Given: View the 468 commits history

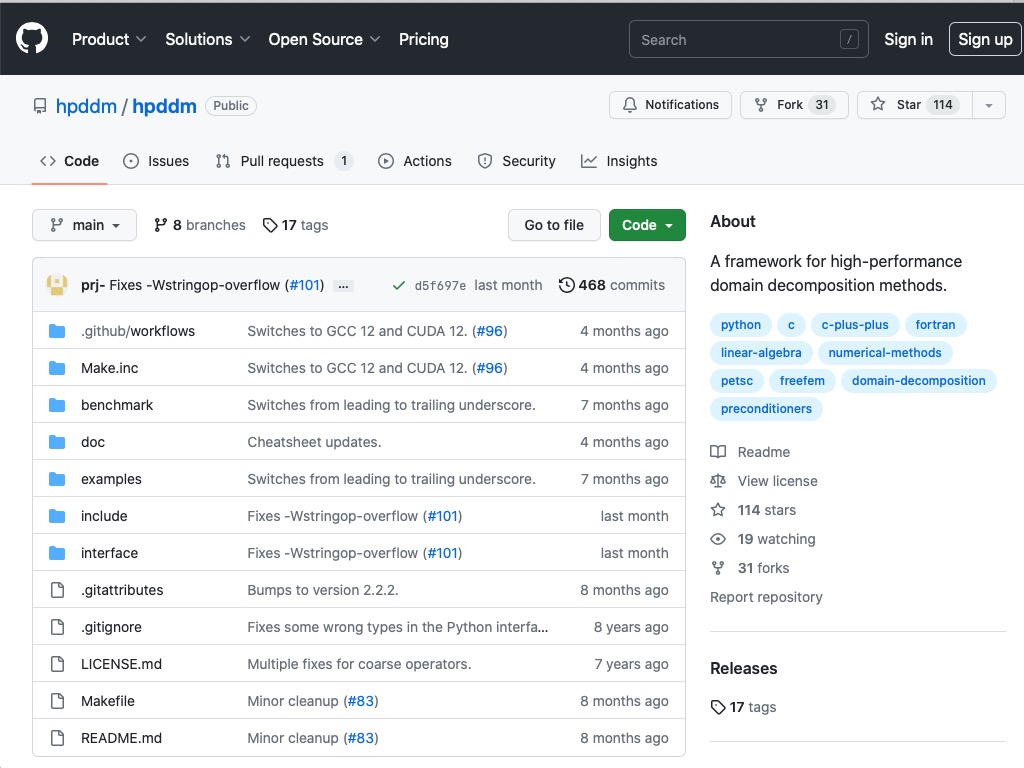Looking at the screenshot, I should tap(612, 285).
